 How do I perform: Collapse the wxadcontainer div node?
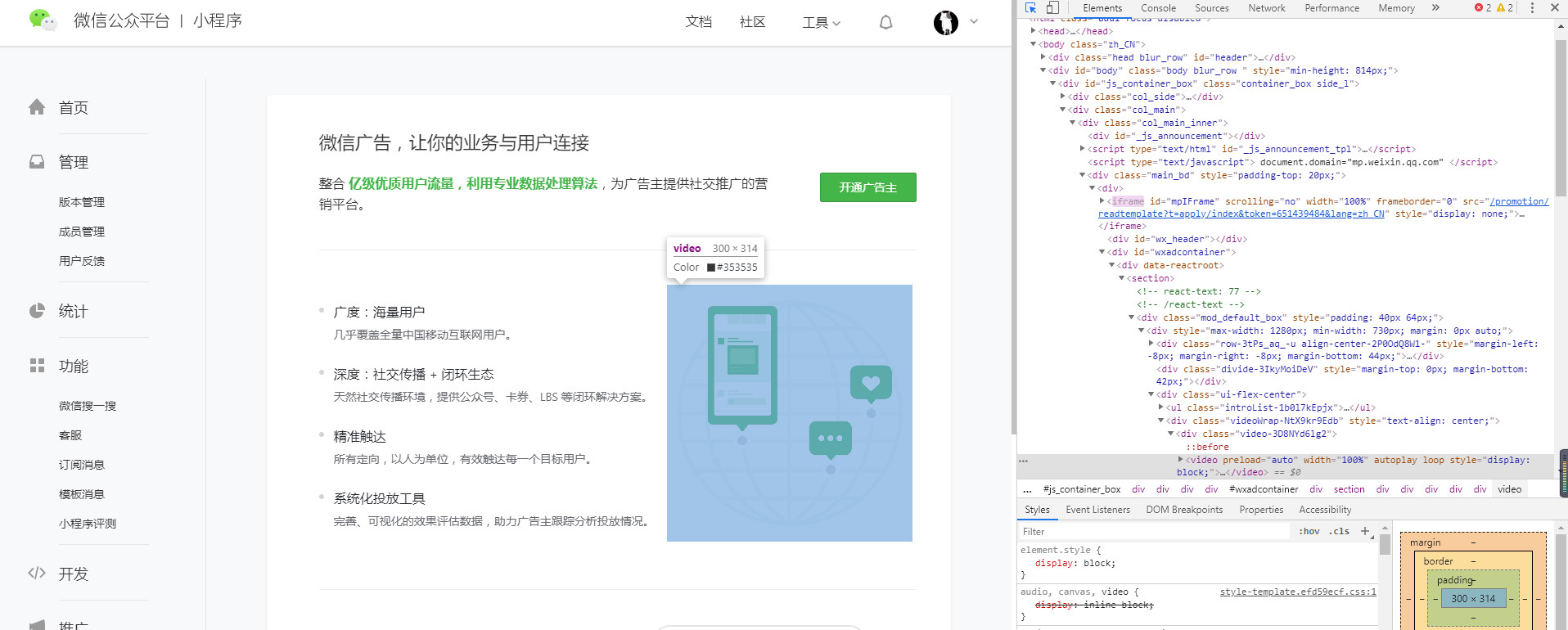pyautogui.click(x=1102, y=252)
